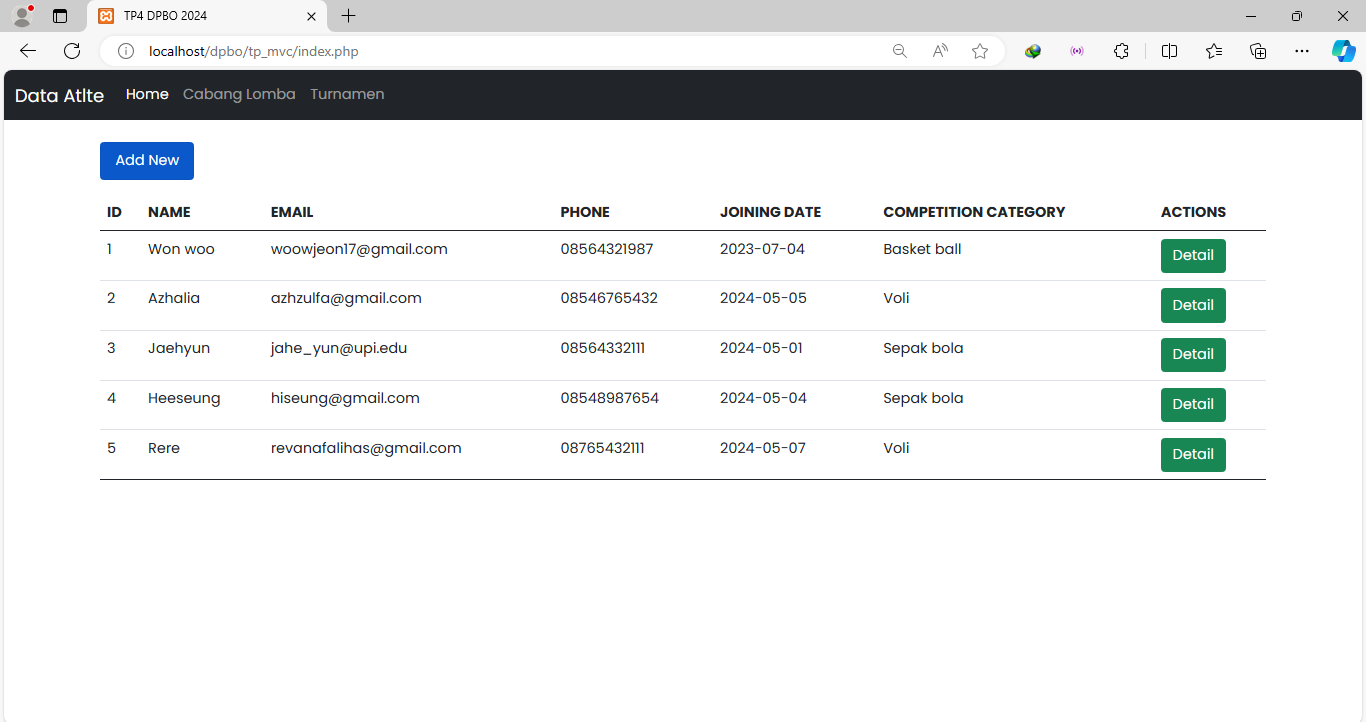Viewport: 1366px width, 722px height.
Task: Open Detail for Rere
Action: coord(1193,455)
